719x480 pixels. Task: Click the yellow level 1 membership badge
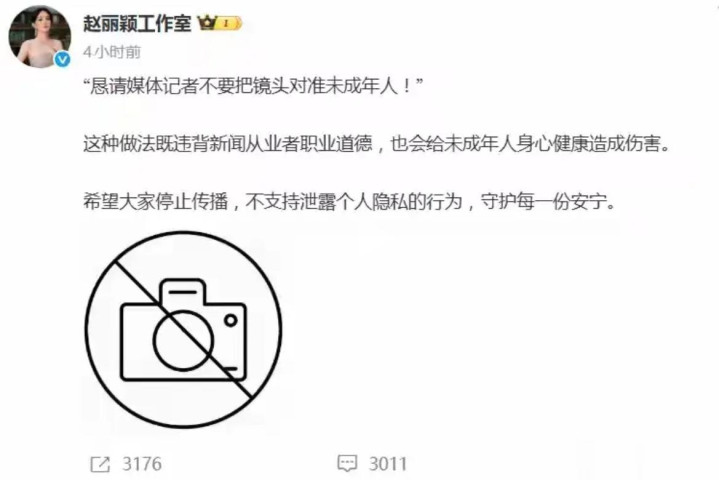point(229,23)
